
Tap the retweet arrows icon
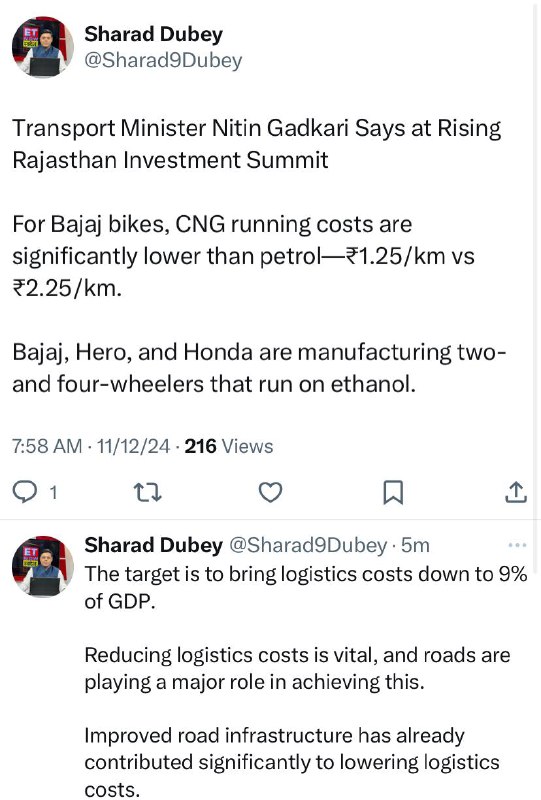pyautogui.click(x=147, y=492)
